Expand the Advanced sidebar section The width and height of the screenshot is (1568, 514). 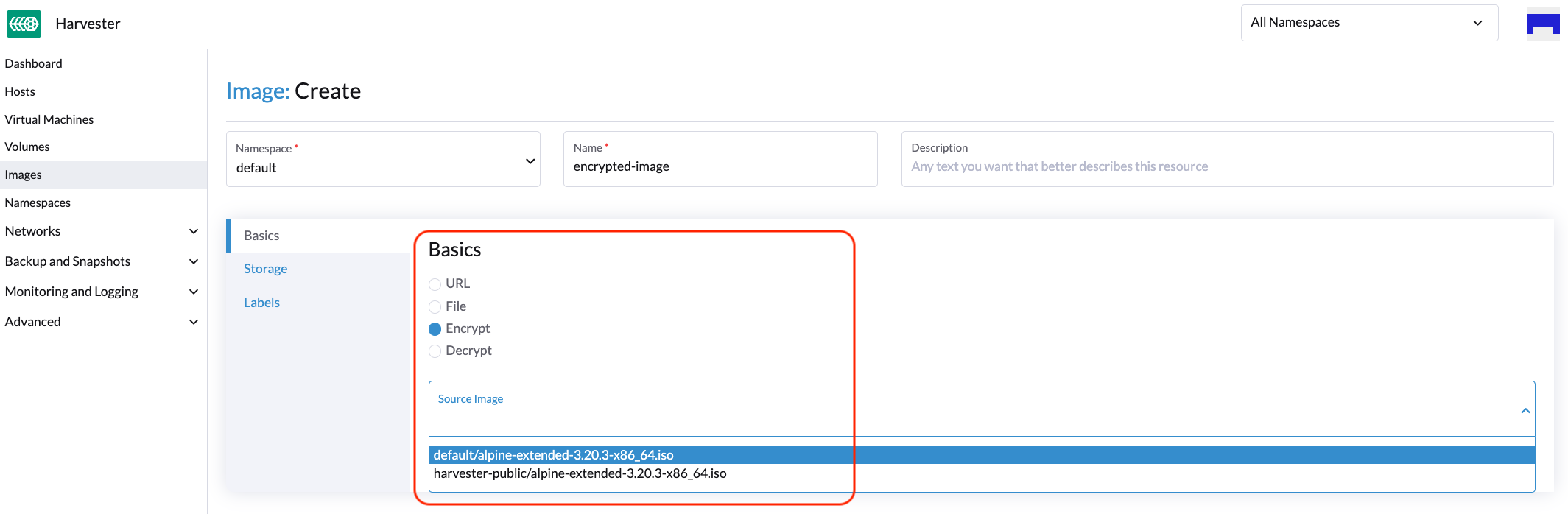coord(194,322)
